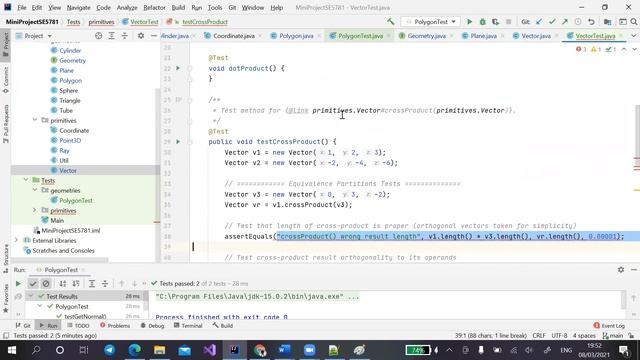The height and width of the screenshot is (360, 640).
Task: Open Chrome from the taskbar
Action: (260, 350)
